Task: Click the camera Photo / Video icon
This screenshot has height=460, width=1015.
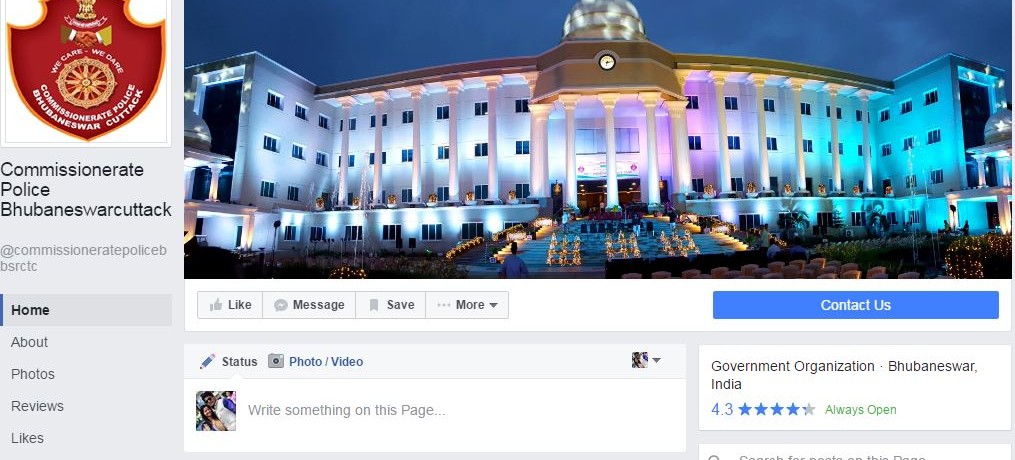Action: [276, 361]
